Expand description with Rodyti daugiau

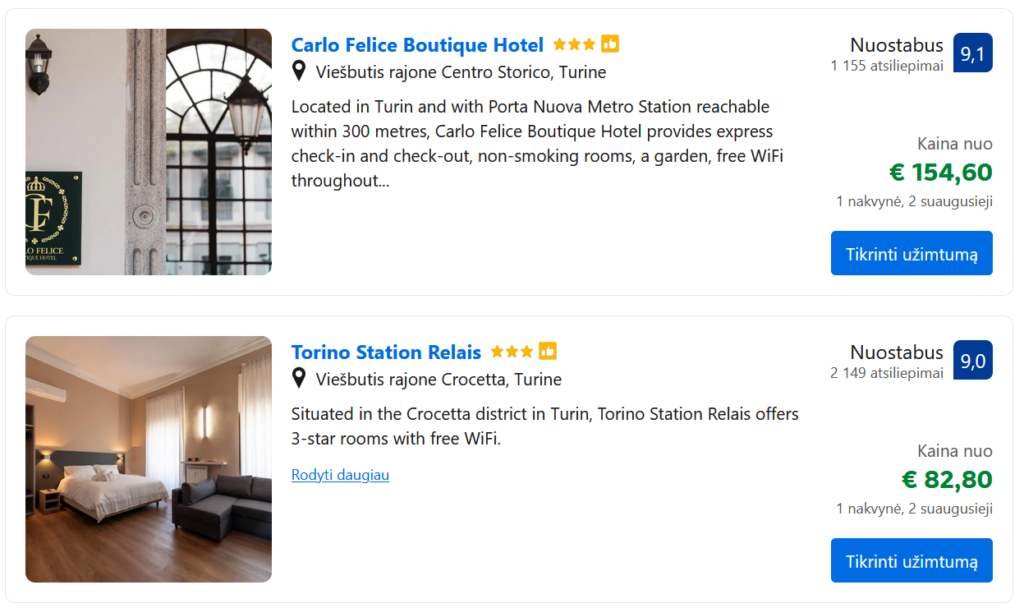(x=340, y=475)
